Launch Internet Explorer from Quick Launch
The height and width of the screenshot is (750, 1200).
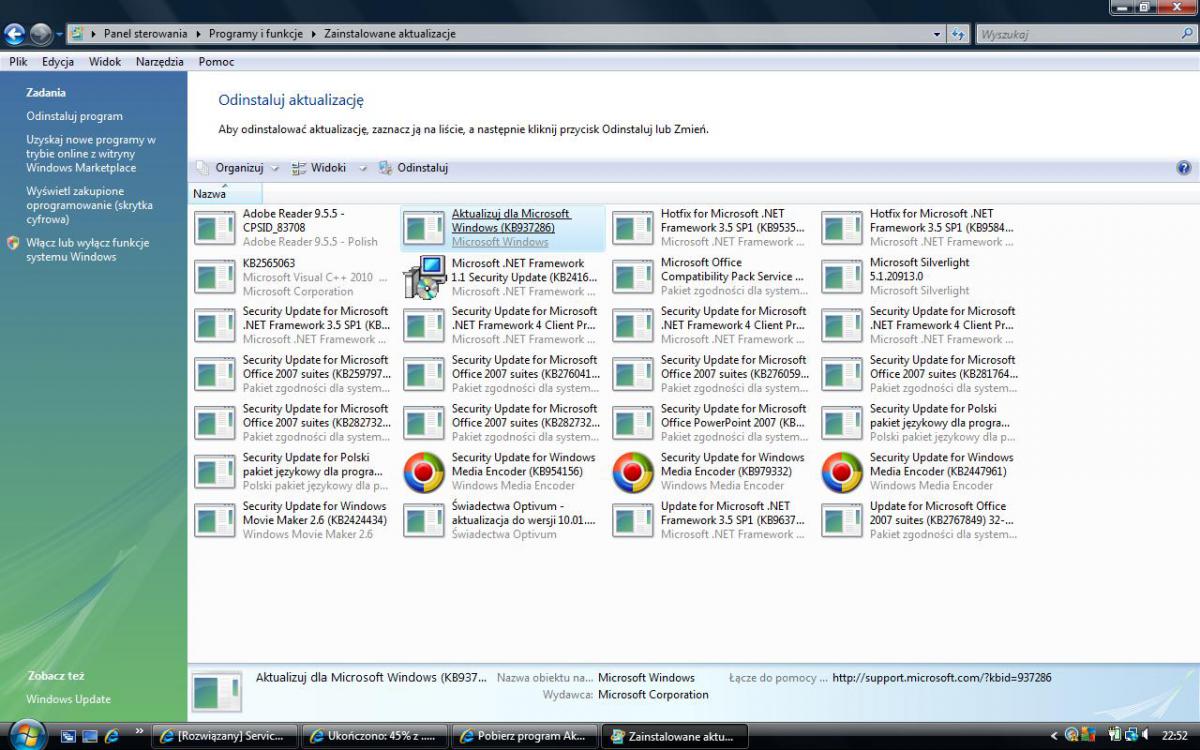click(x=111, y=736)
